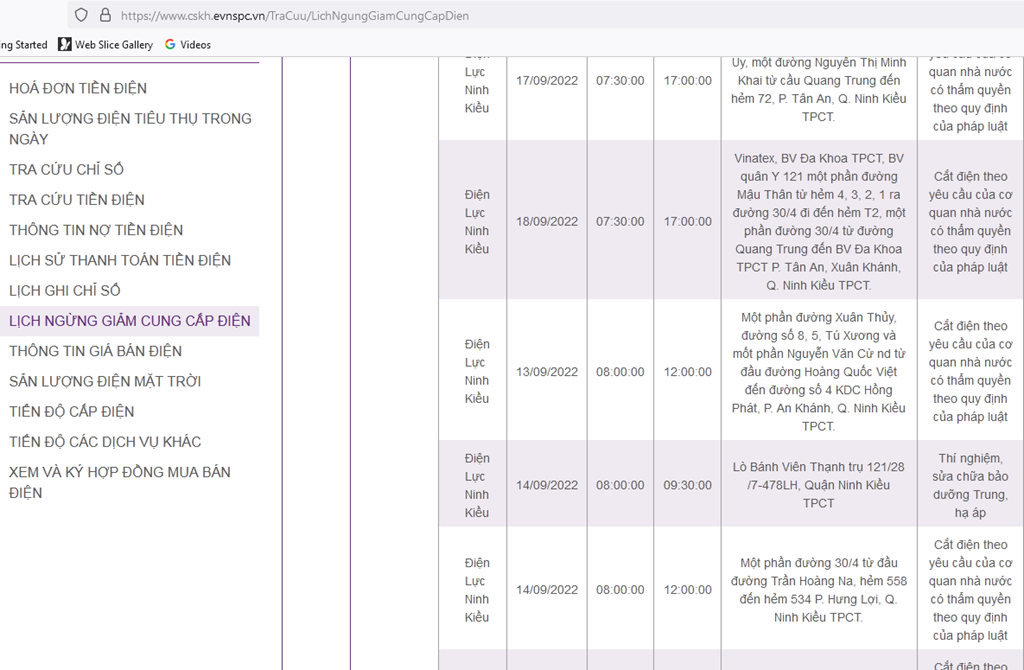Click the cskh.evnspc.vn URL address field
This screenshot has width=1024, height=670.
click(x=295, y=16)
